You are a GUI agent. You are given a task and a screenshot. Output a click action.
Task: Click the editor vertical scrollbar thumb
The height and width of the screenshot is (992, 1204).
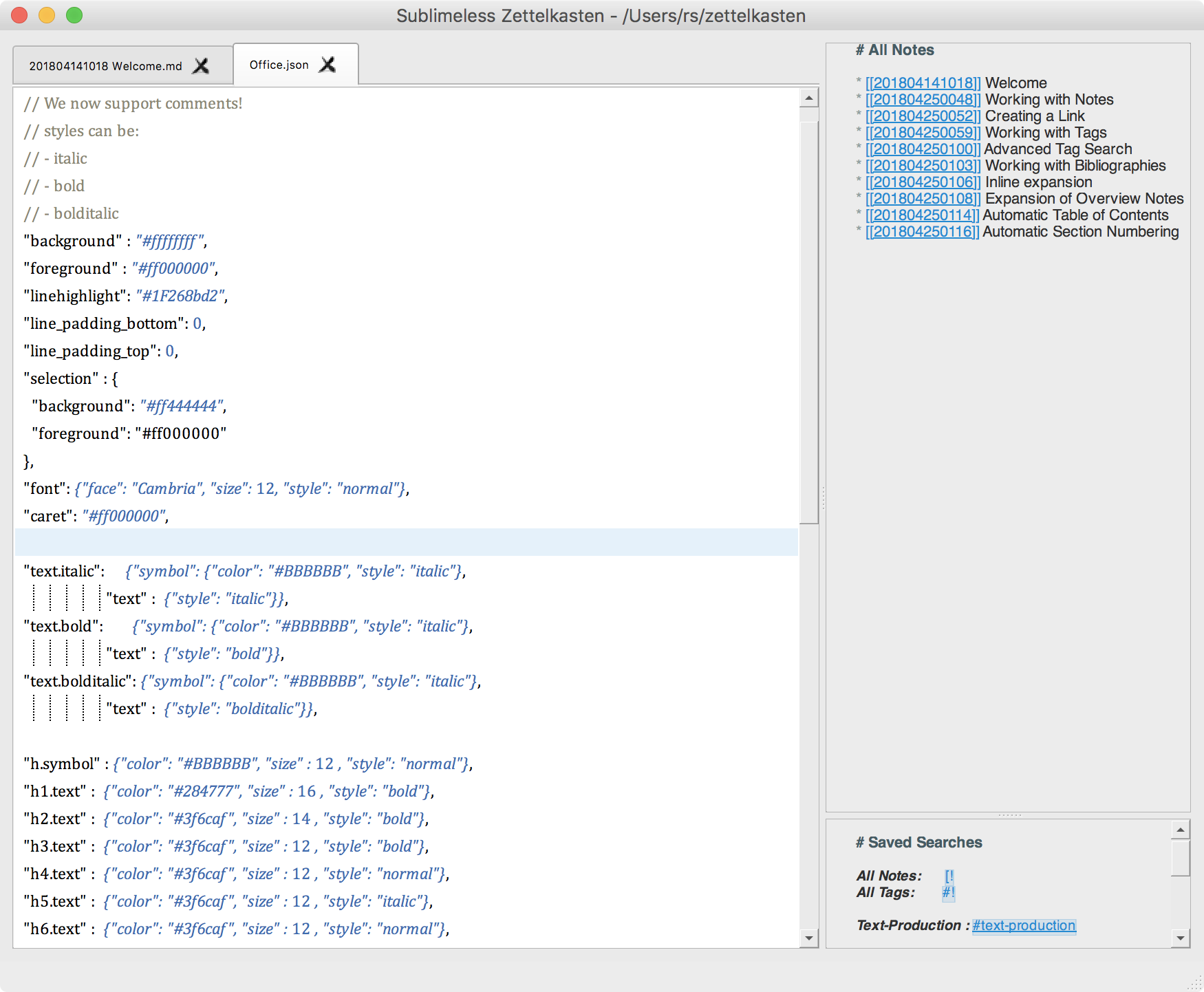pos(809,323)
